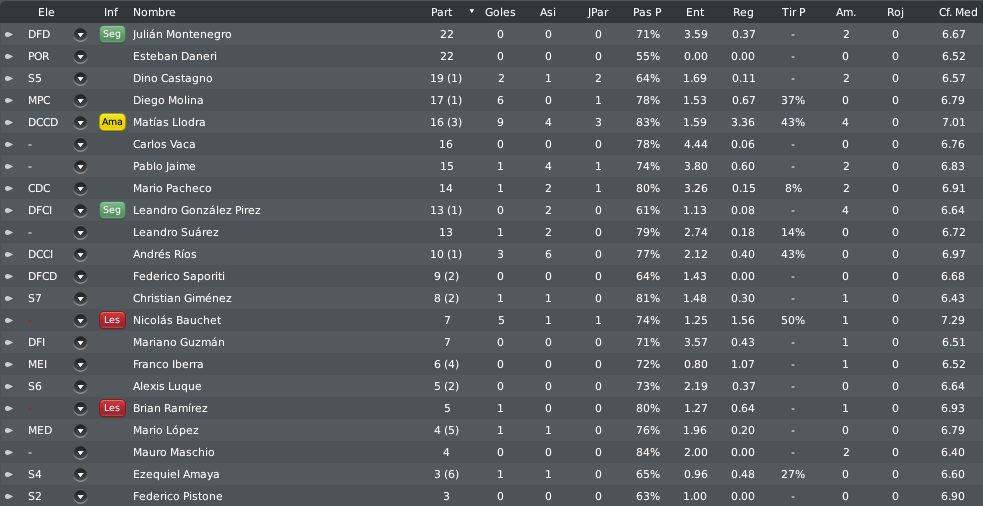Viewport: 983px width, 506px height.
Task: Click row arrow icon left of Diego Molina
Action: click(x=9, y=100)
